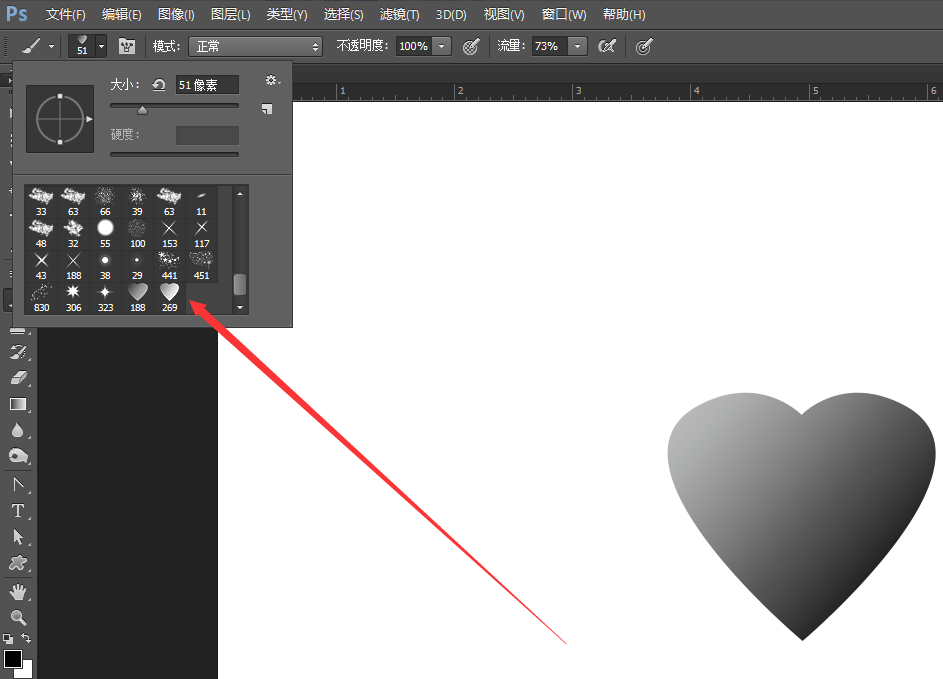Image resolution: width=943 pixels, height=679 pixels.
Task: Open the Brush tool preset picker icon
Action: [x=31, y=46]
